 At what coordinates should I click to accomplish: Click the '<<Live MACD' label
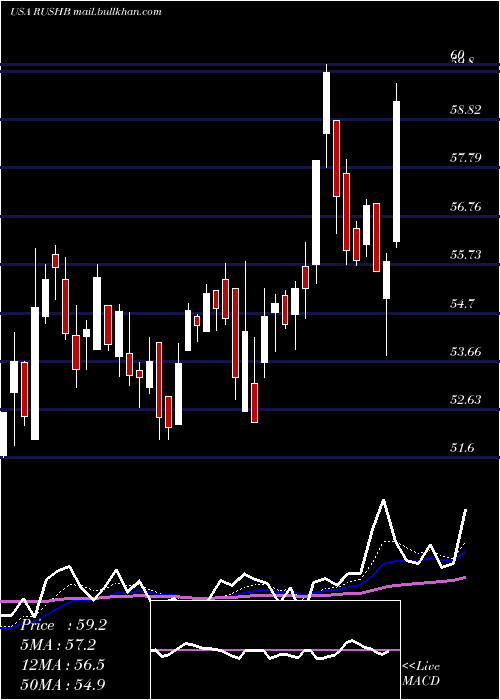421,673
